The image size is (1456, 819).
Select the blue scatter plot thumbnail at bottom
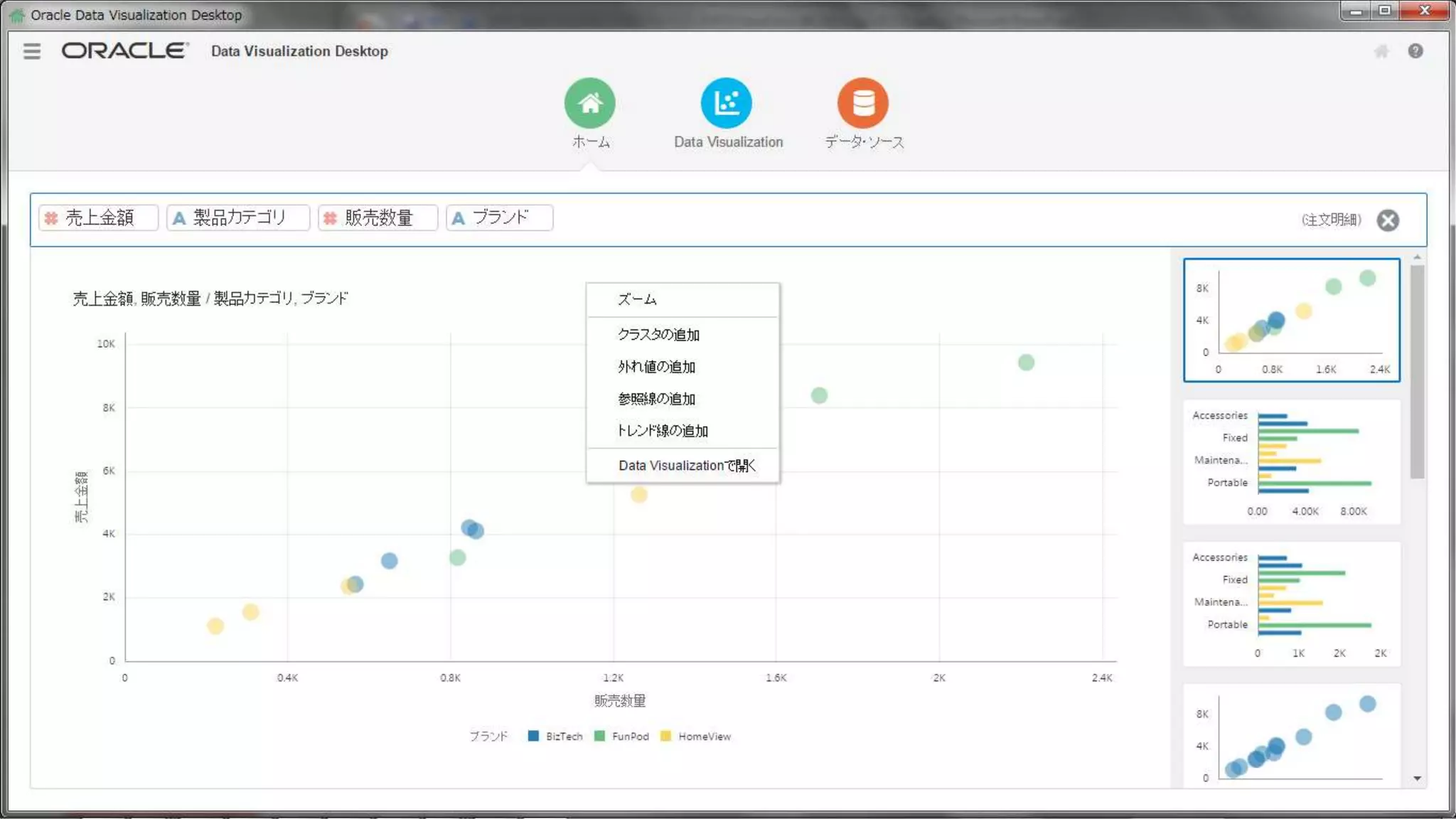coord(1291,736)
